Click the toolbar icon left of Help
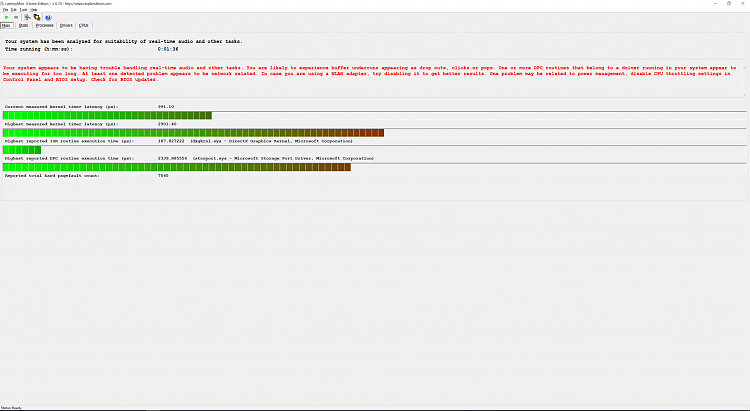Image resolution: width=750 pixels, height=411 pixels. pos(37,17)
